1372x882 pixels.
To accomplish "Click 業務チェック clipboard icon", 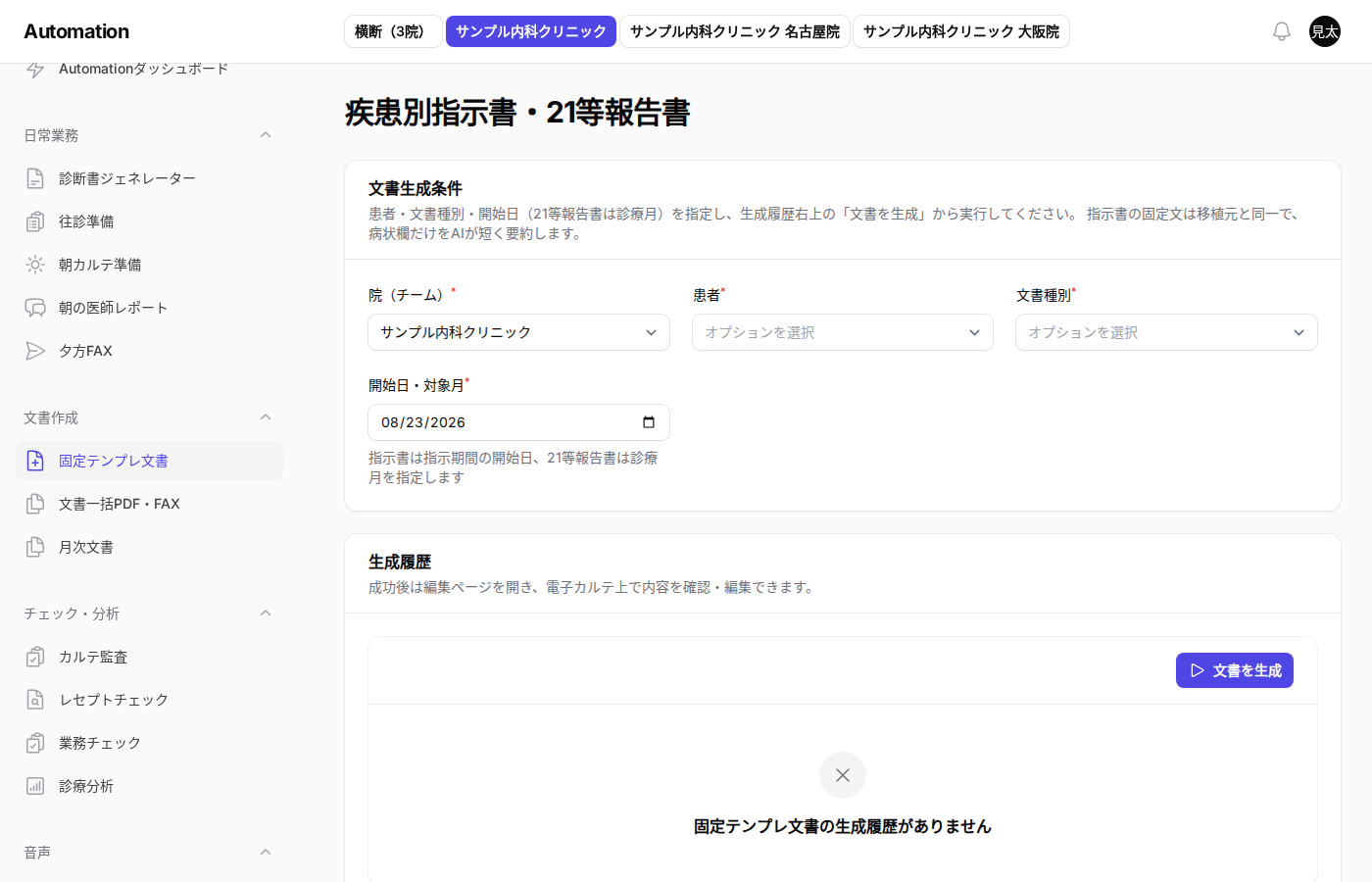I will click(x=35, y=743).
